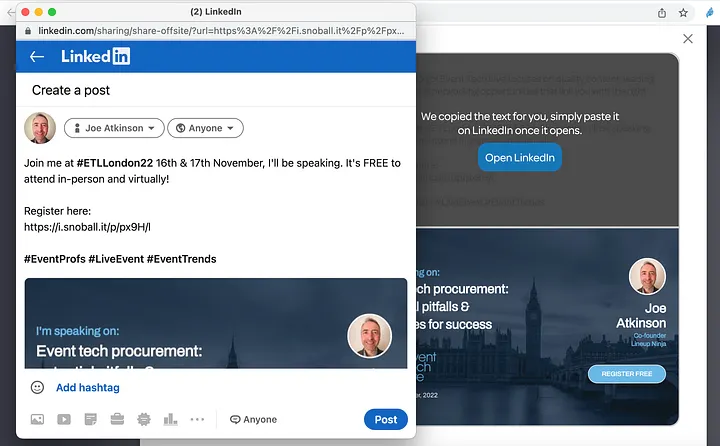Click the #EventTrends hashtag
Viewport: 720px width, 446px height.
coord(181,259)
